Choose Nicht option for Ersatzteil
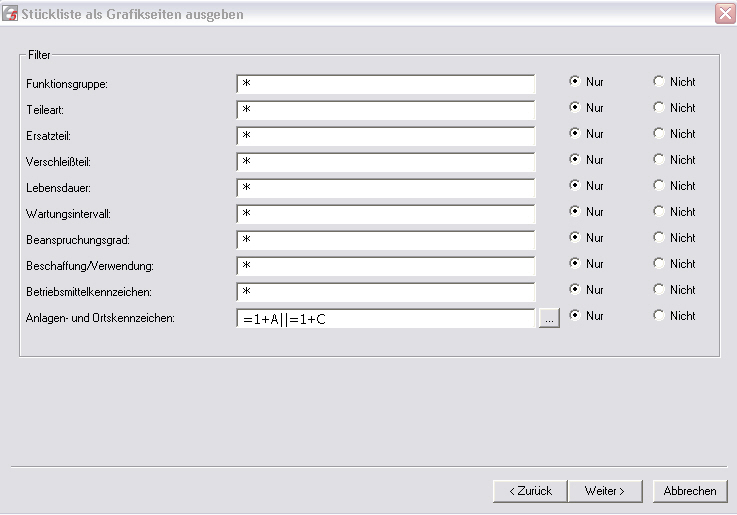This screenshot has width=737, height=515. tap(674, 134)
